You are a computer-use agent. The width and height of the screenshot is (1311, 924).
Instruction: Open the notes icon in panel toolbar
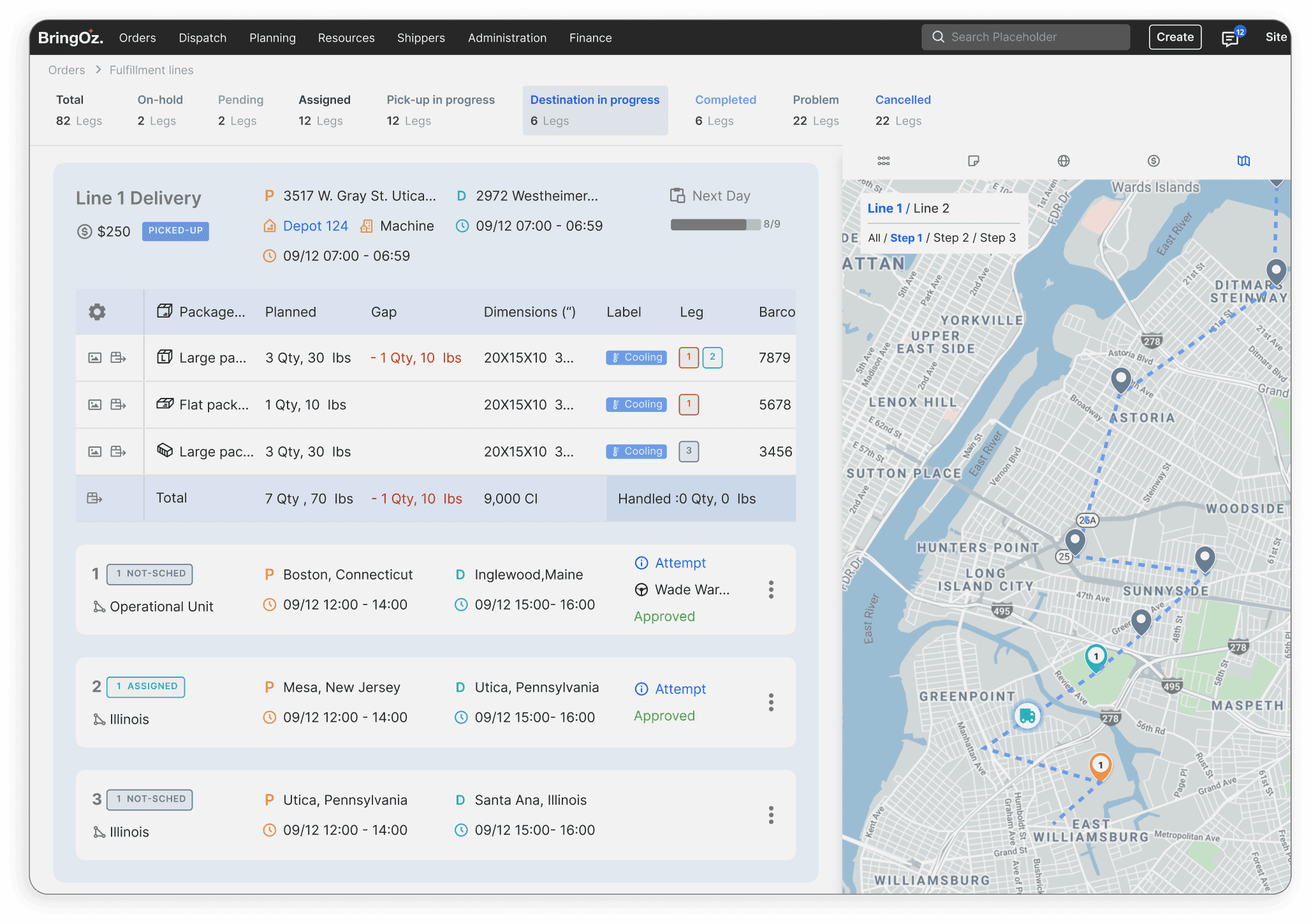(x=973, y=161)
